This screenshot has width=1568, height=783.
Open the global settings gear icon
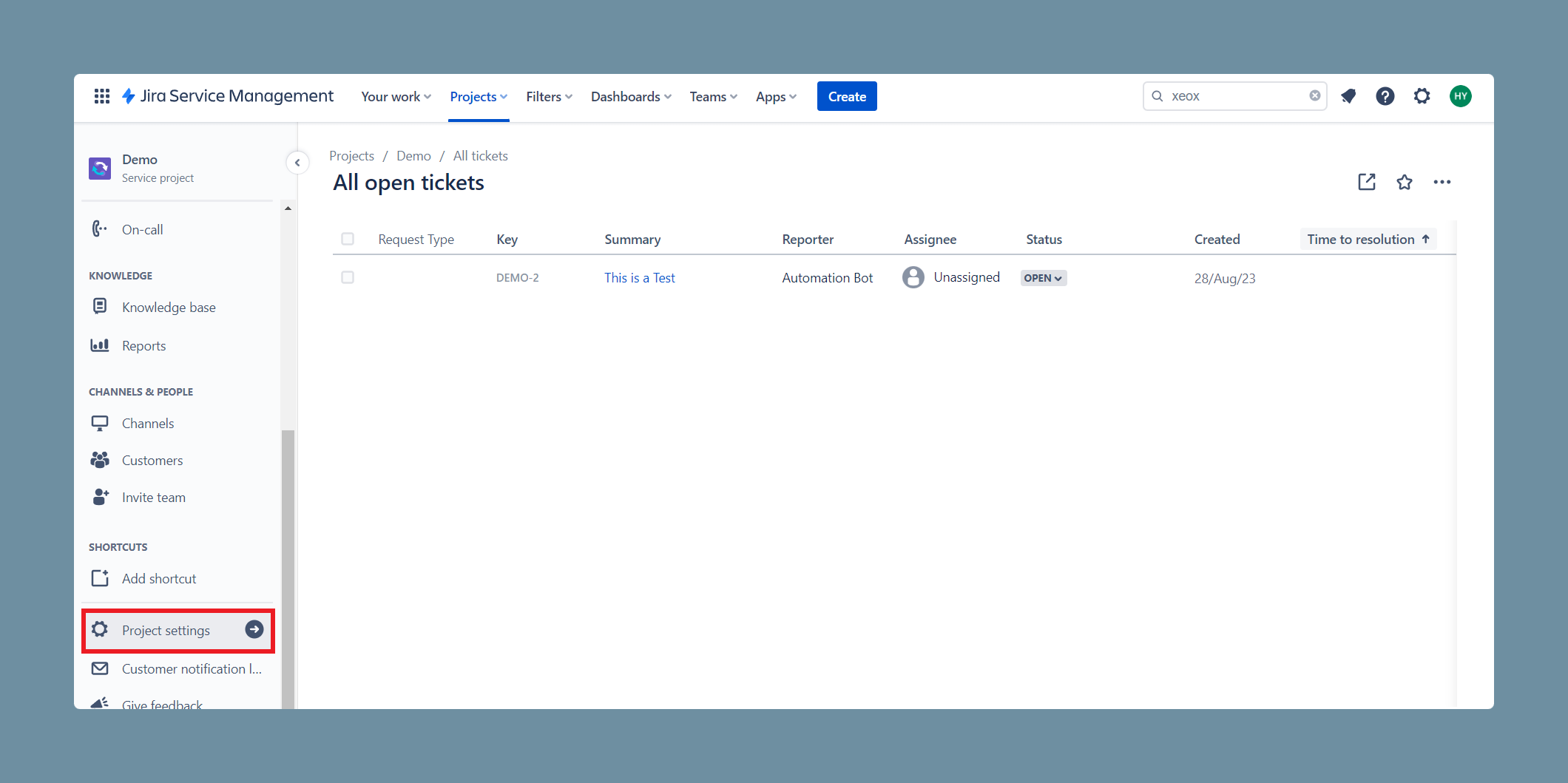[x=1422, y=96]
